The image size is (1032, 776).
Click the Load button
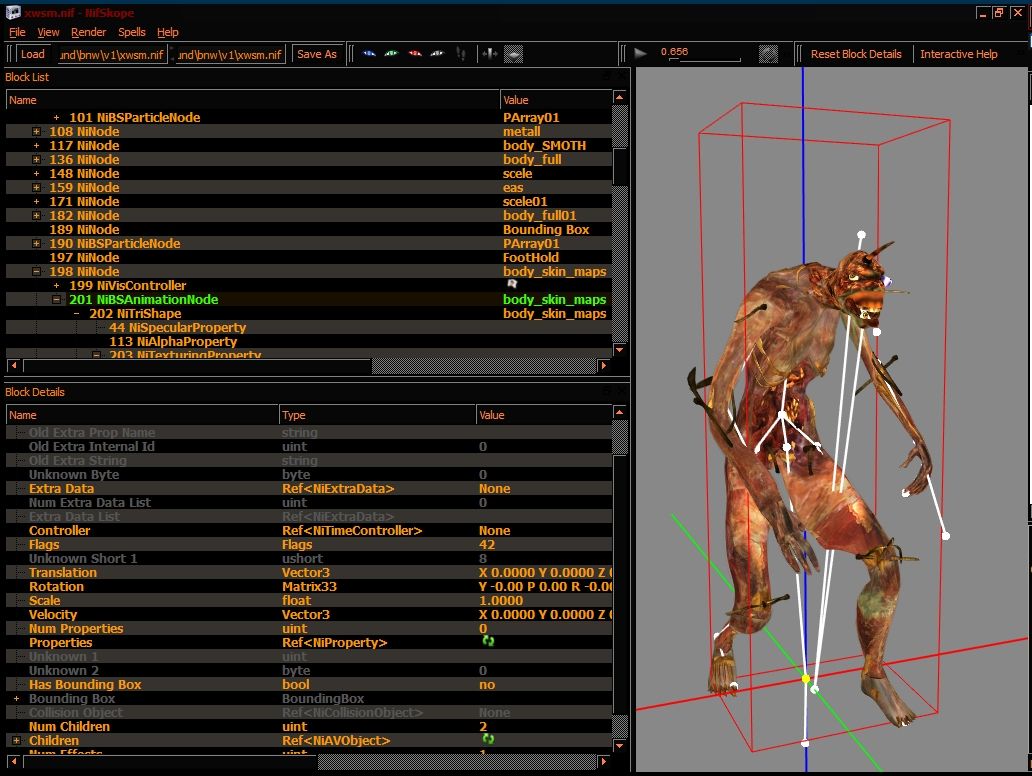32,54
